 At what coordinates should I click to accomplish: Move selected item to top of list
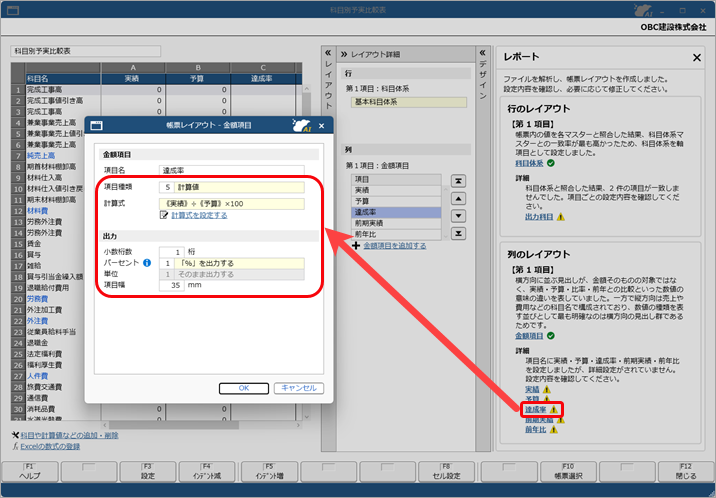(458, 181)
